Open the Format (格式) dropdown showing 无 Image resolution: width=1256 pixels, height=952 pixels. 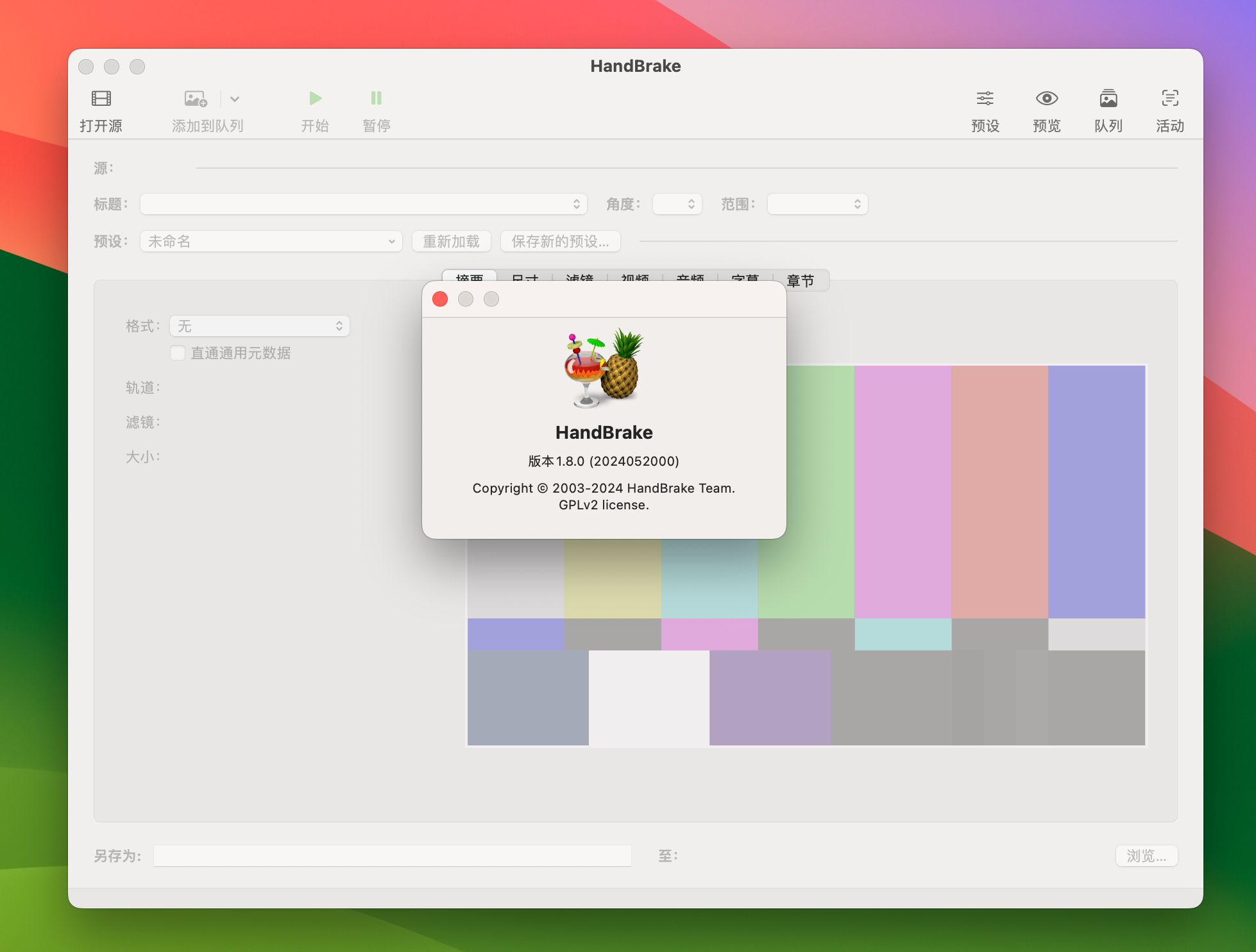pos(260,326)
